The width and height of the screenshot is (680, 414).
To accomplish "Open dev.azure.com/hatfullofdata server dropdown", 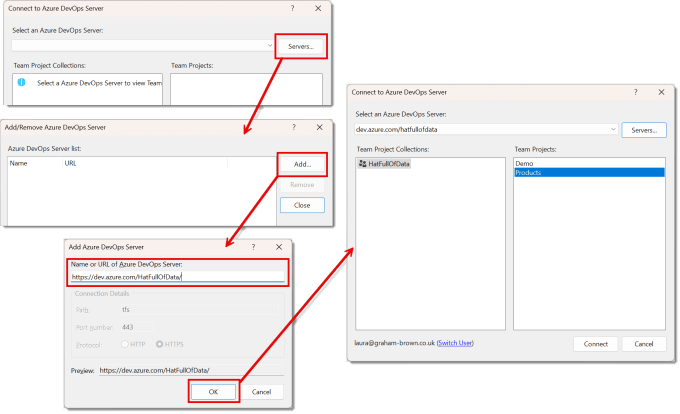I will (613, 129).
